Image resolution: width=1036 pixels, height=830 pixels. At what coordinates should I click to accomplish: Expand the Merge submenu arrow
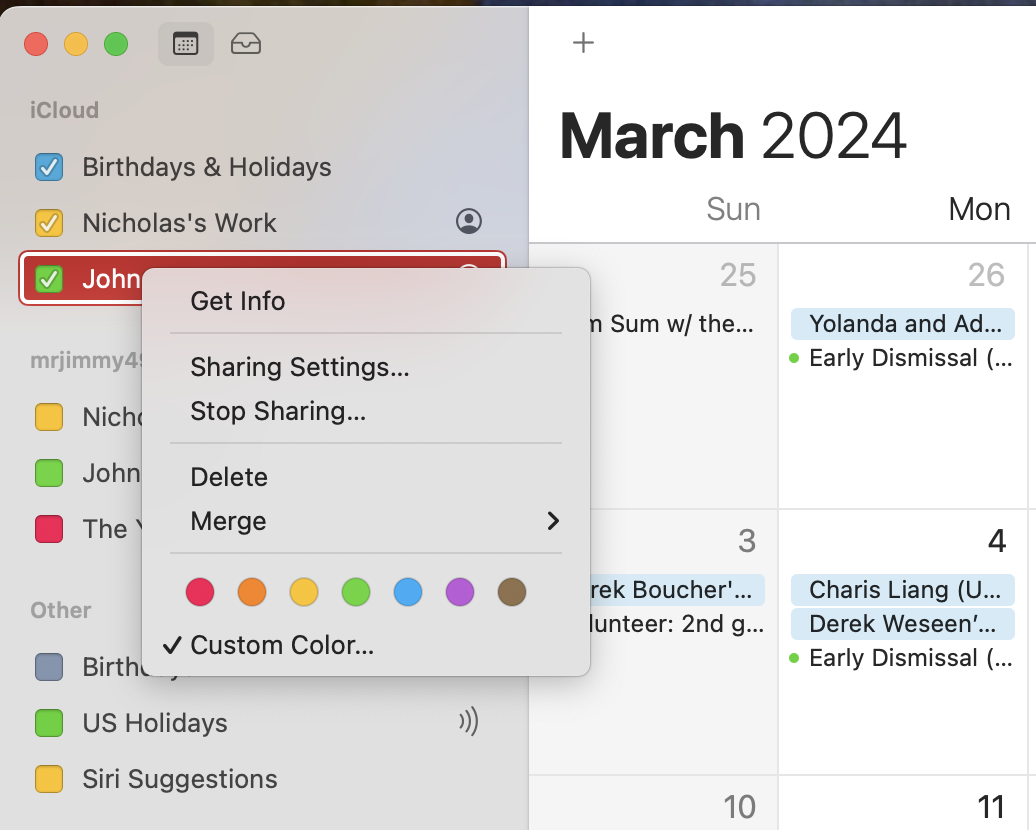click(x=553, y=521)
